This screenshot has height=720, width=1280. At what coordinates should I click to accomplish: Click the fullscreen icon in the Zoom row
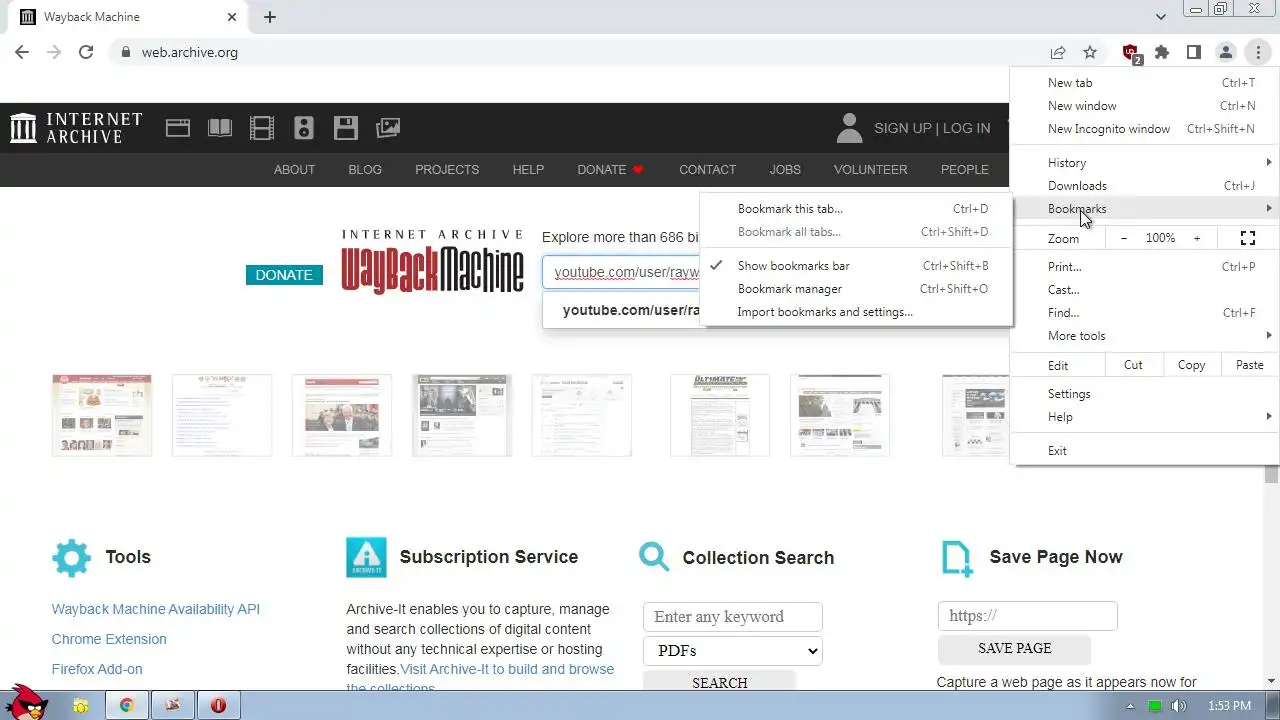(x=1247, y=238)
